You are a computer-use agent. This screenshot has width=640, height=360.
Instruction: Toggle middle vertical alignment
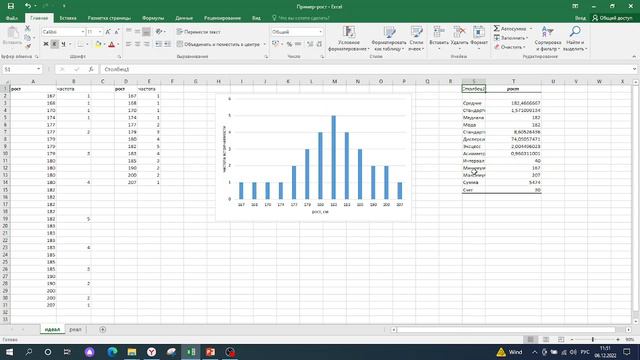(x=138, y=31)
